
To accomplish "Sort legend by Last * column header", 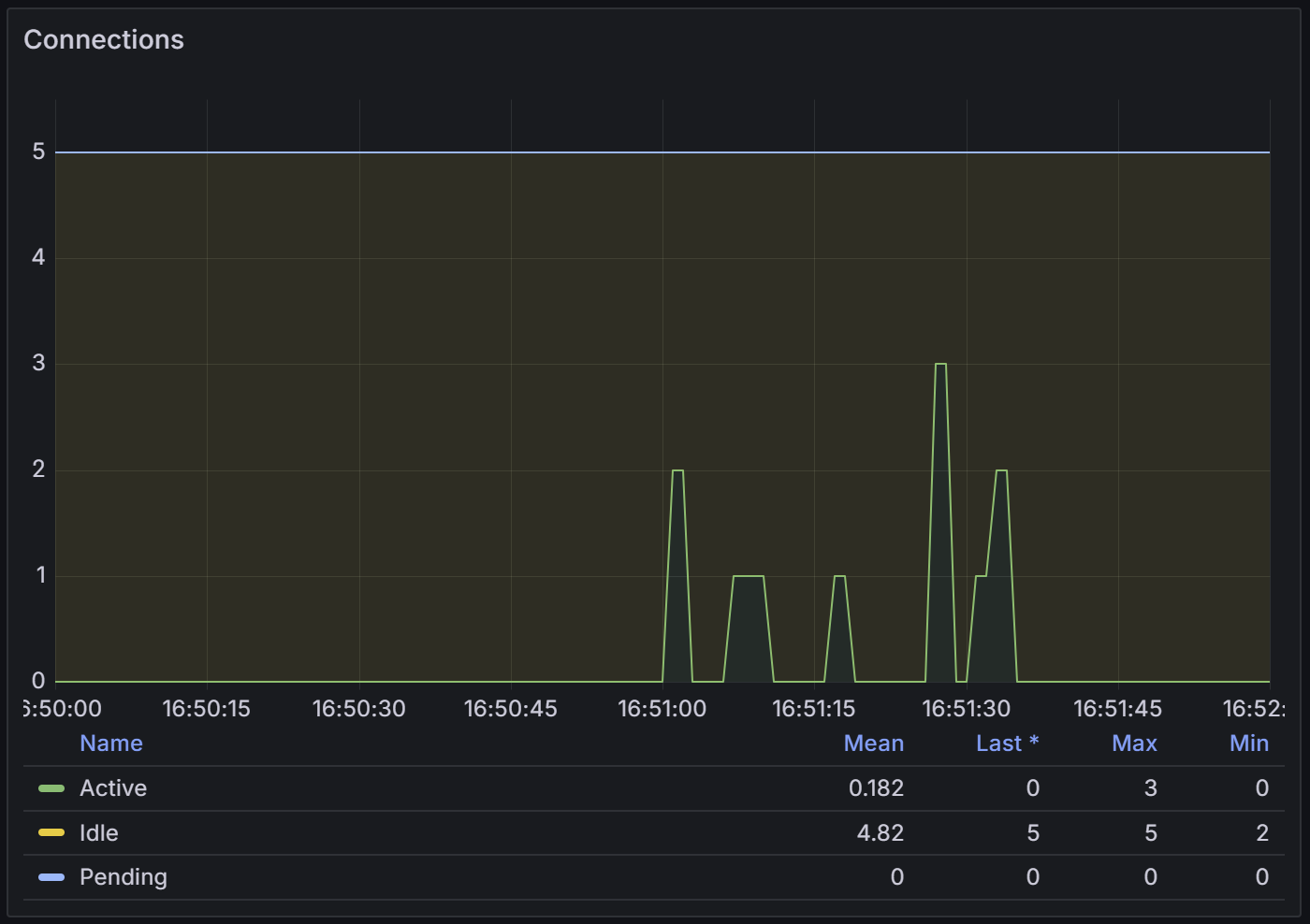I will point(1008,744).
